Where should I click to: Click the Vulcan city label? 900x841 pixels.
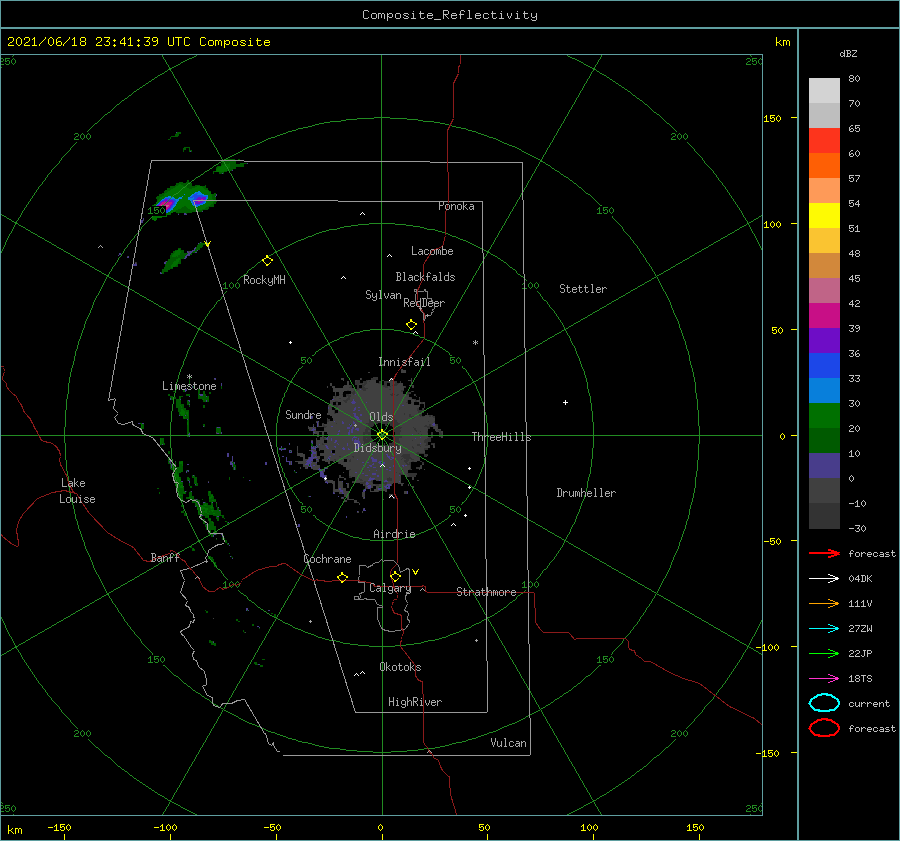click(x=509, y=743)
